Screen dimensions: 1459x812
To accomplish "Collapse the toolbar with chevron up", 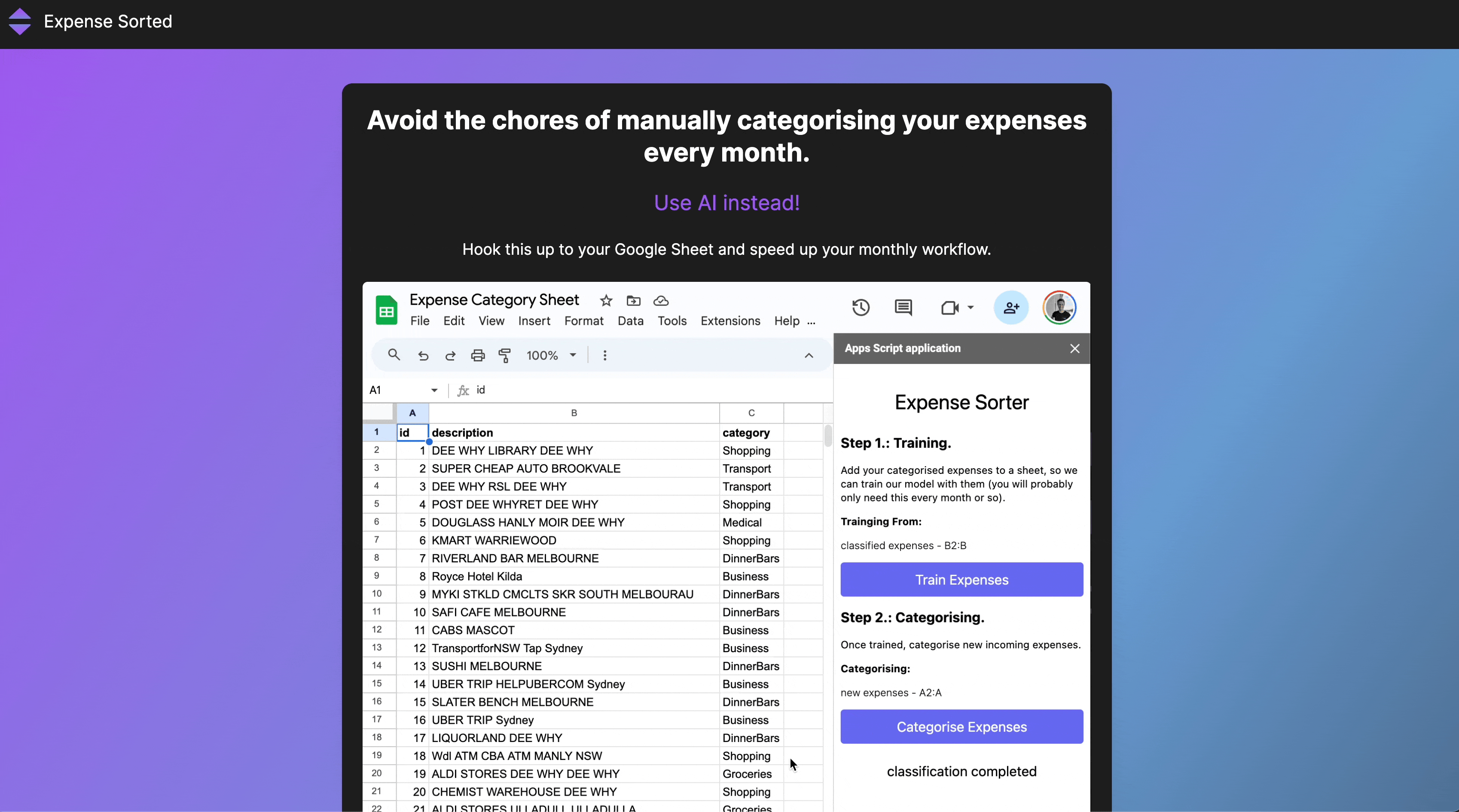I will (x=809, y=355).
